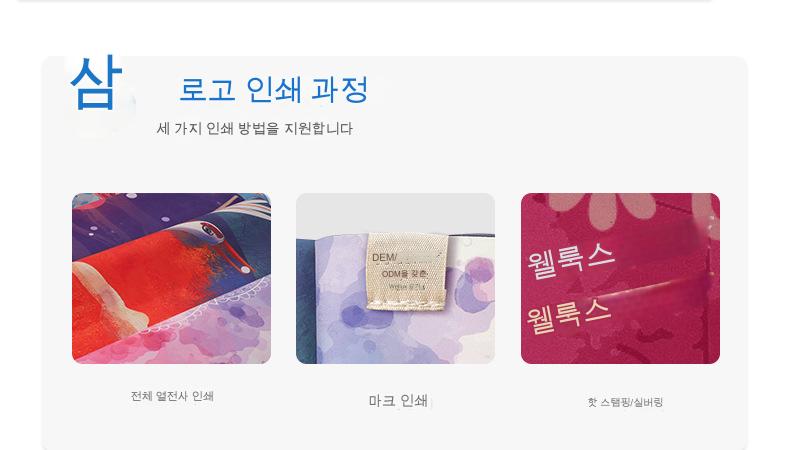Click the beige woven label tag
The width and height of the screenshot is (790, 450).
pos(407,271)
